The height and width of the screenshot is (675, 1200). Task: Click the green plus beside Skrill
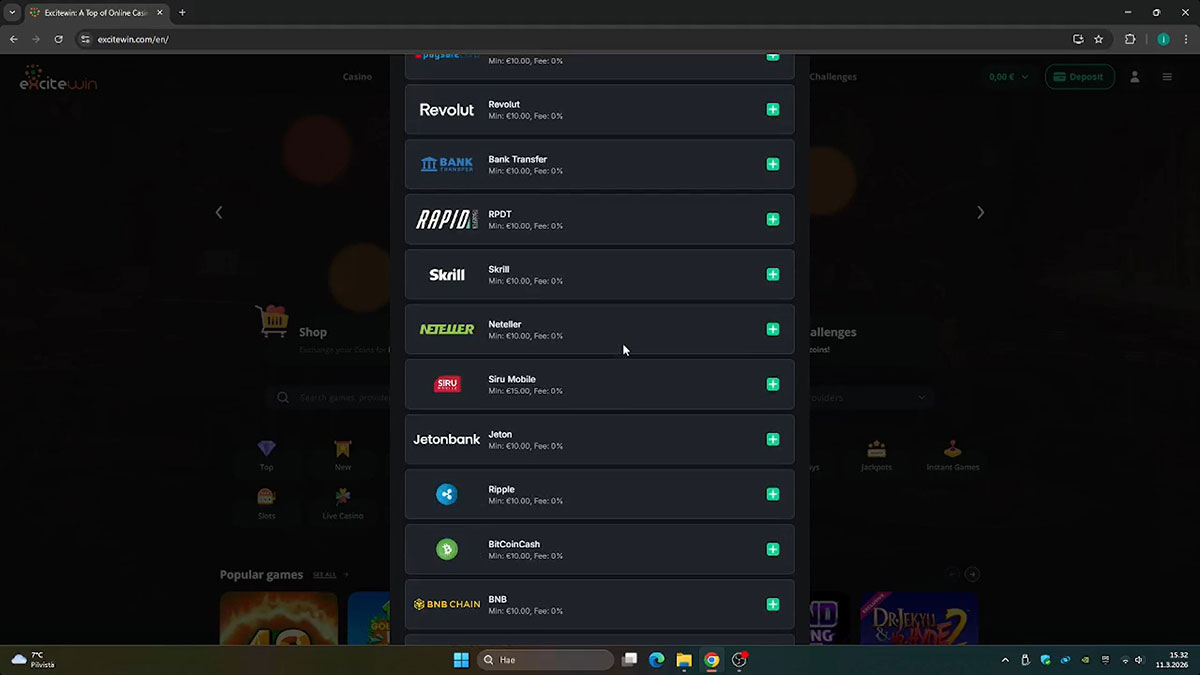pyautogui.click(x=772, y=274)
